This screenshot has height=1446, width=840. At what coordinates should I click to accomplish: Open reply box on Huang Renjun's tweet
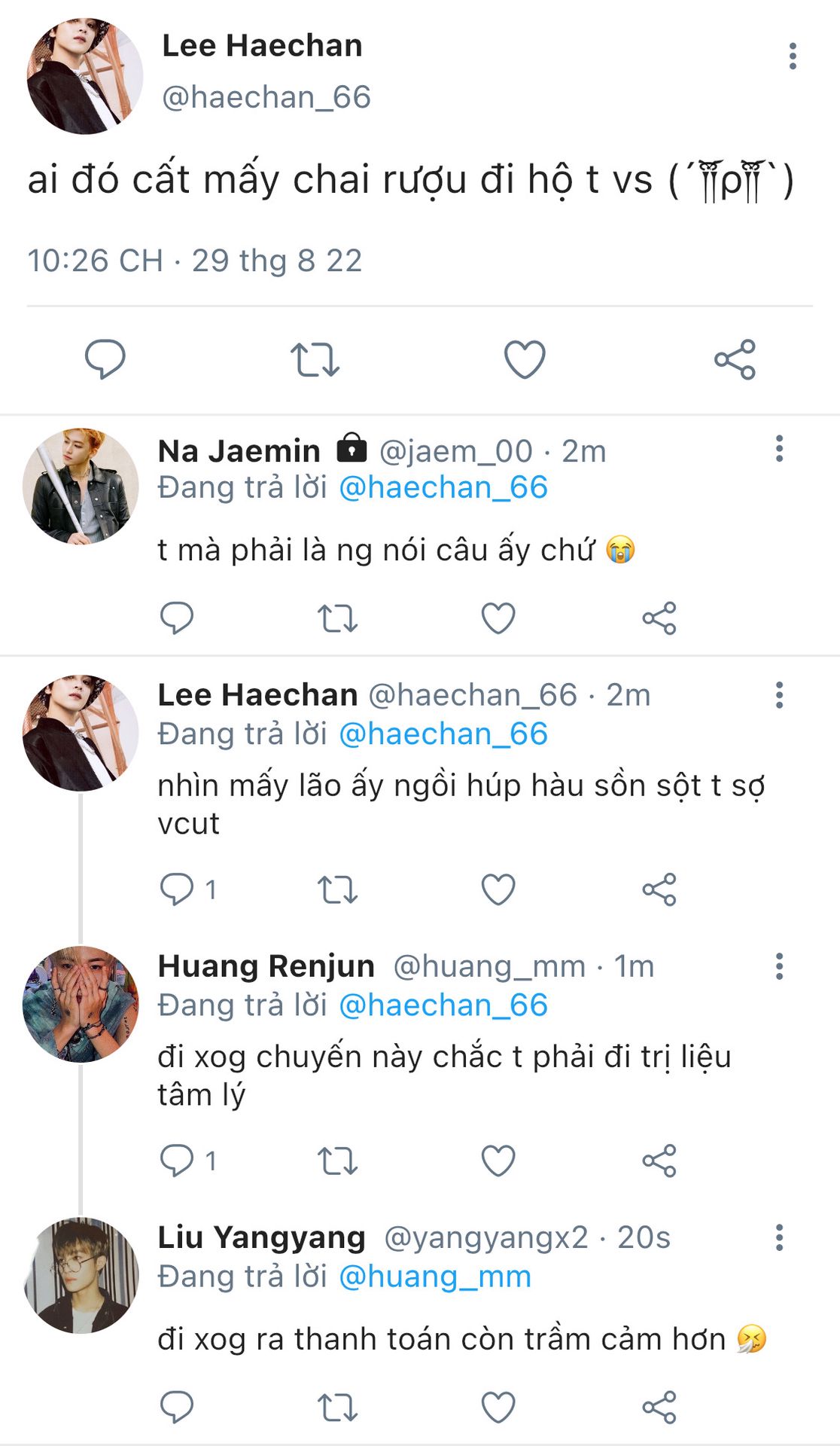coord(178,1161)
